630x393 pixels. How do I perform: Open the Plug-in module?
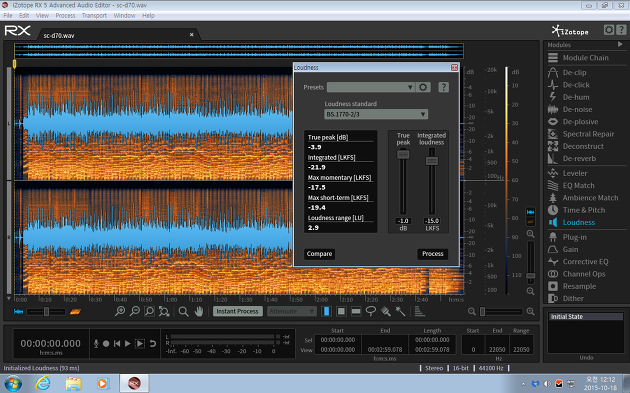click(x=567, y=237)
